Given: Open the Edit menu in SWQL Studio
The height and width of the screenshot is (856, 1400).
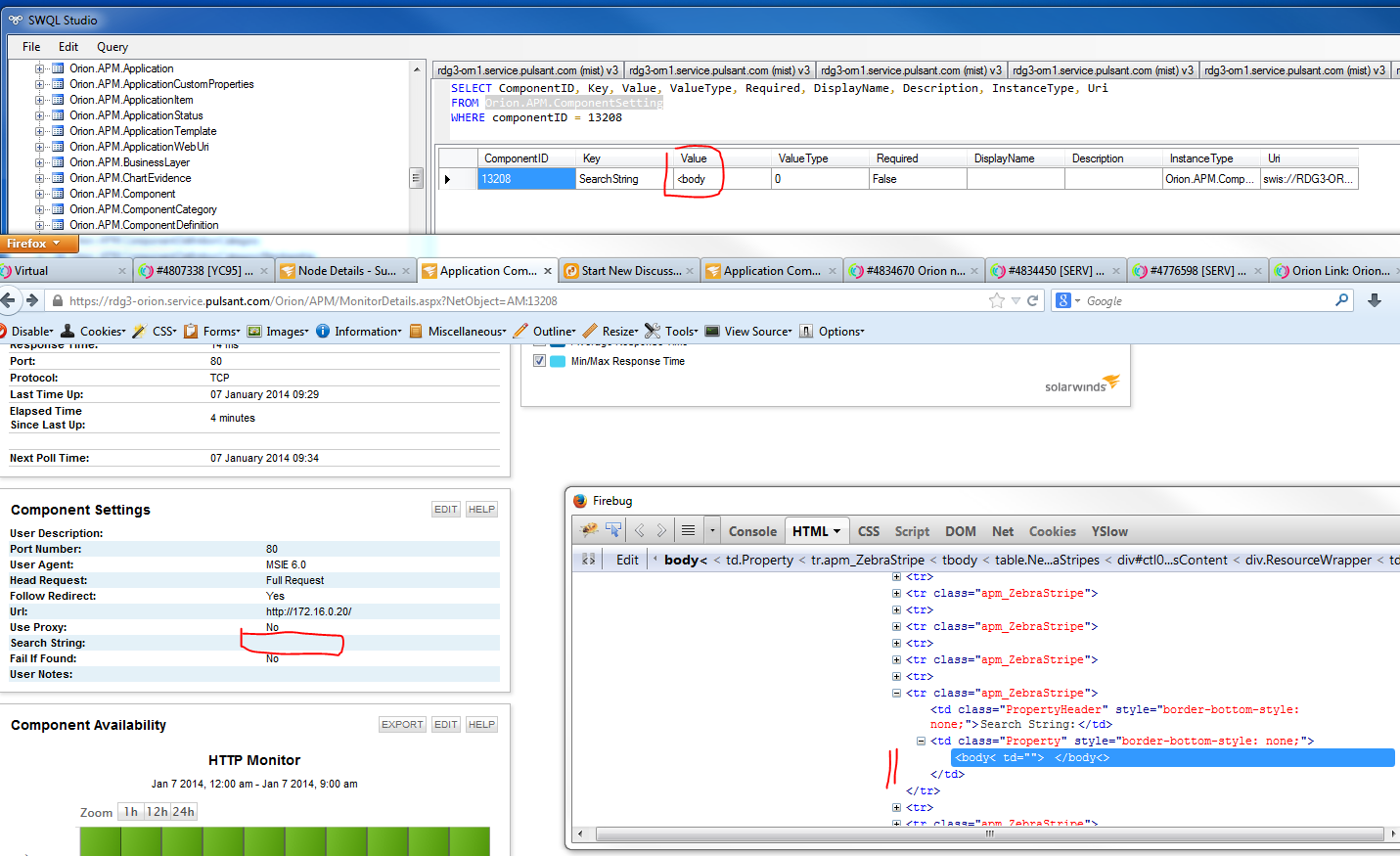Looking at the screenshot, I should click(68, 47).
